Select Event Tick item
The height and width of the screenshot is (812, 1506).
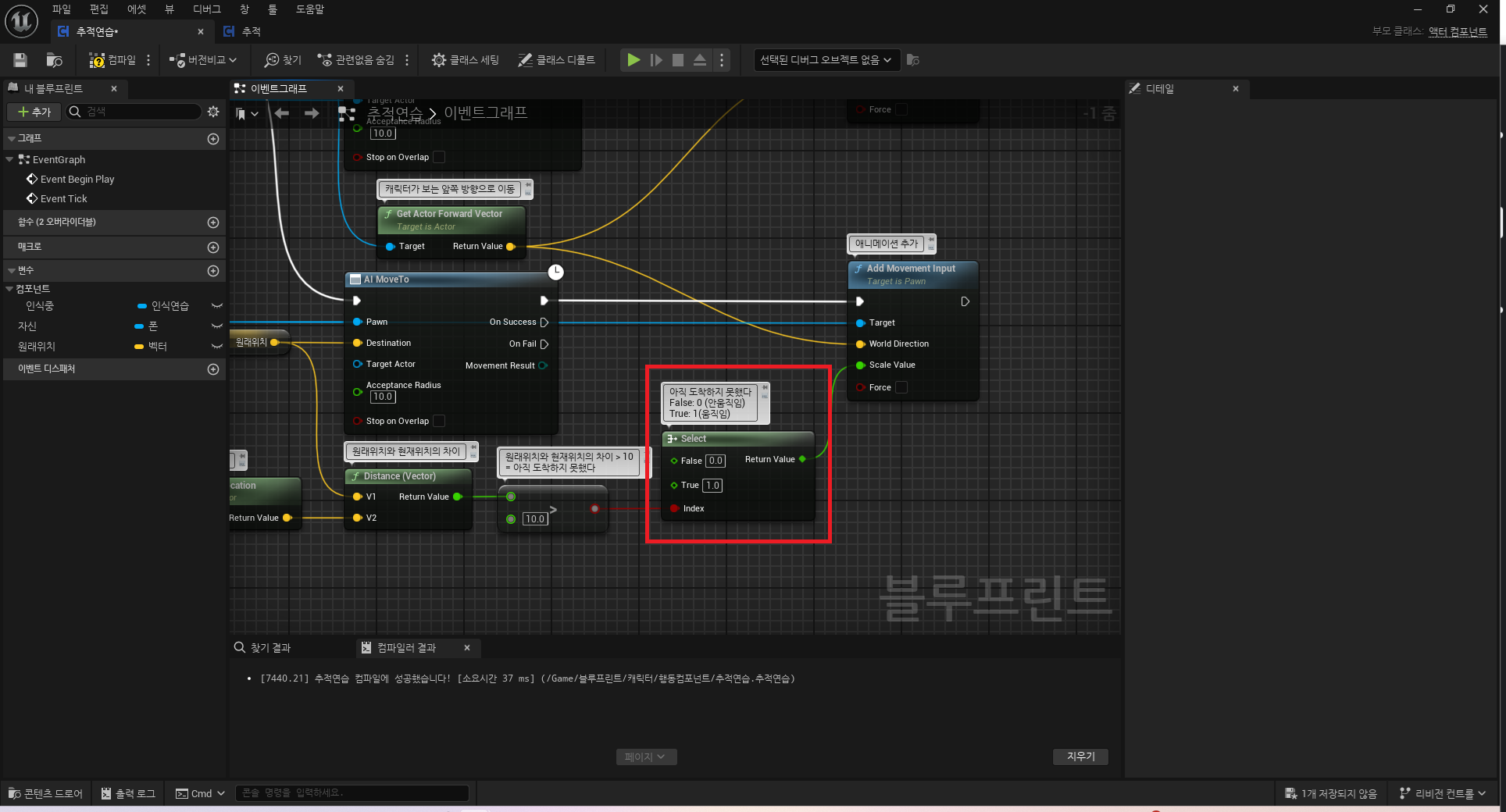click(63, 198)
